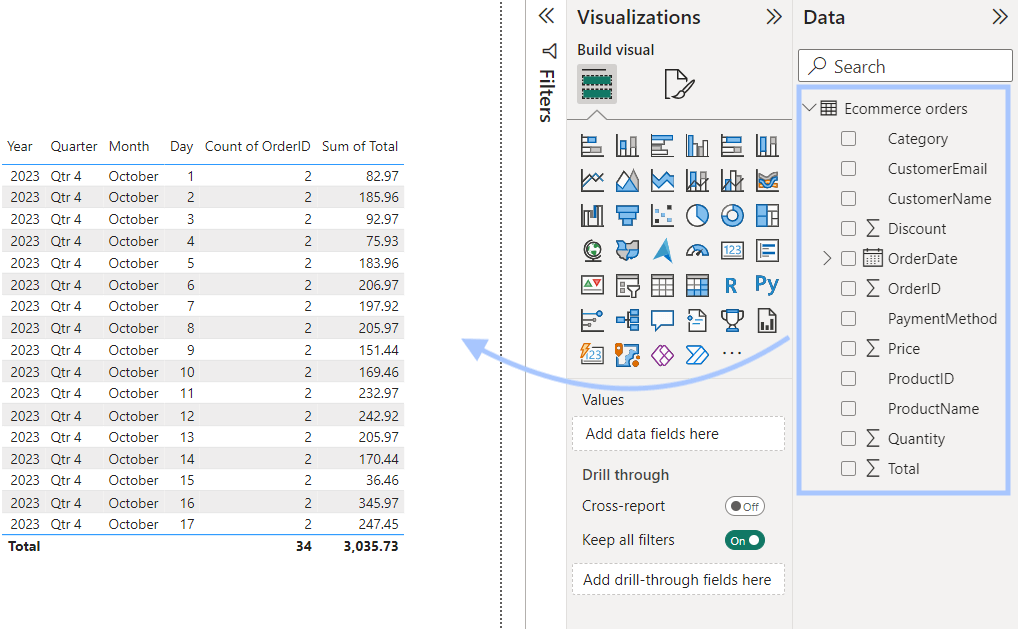Select the Gauge visual
The height and width of the screenshot is (629, 1018).
697,251
